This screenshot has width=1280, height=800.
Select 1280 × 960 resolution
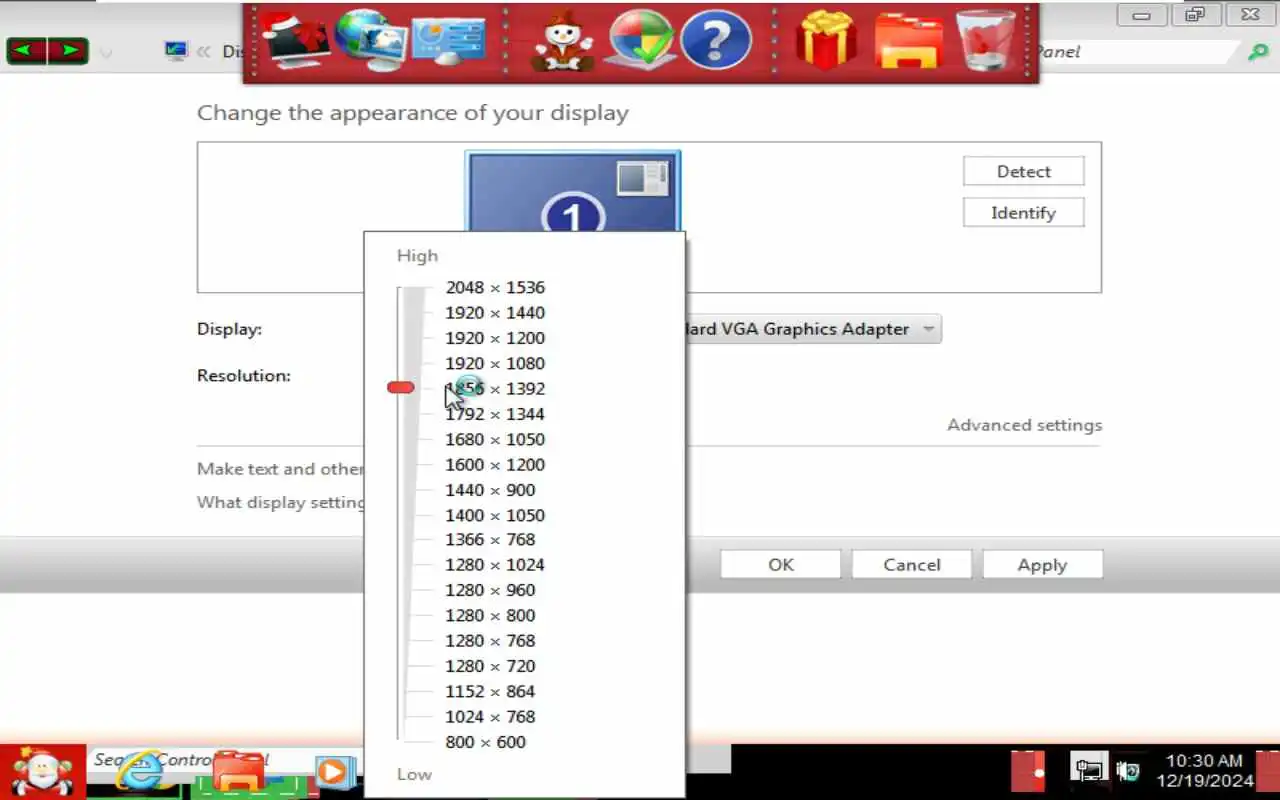point(490,590)
